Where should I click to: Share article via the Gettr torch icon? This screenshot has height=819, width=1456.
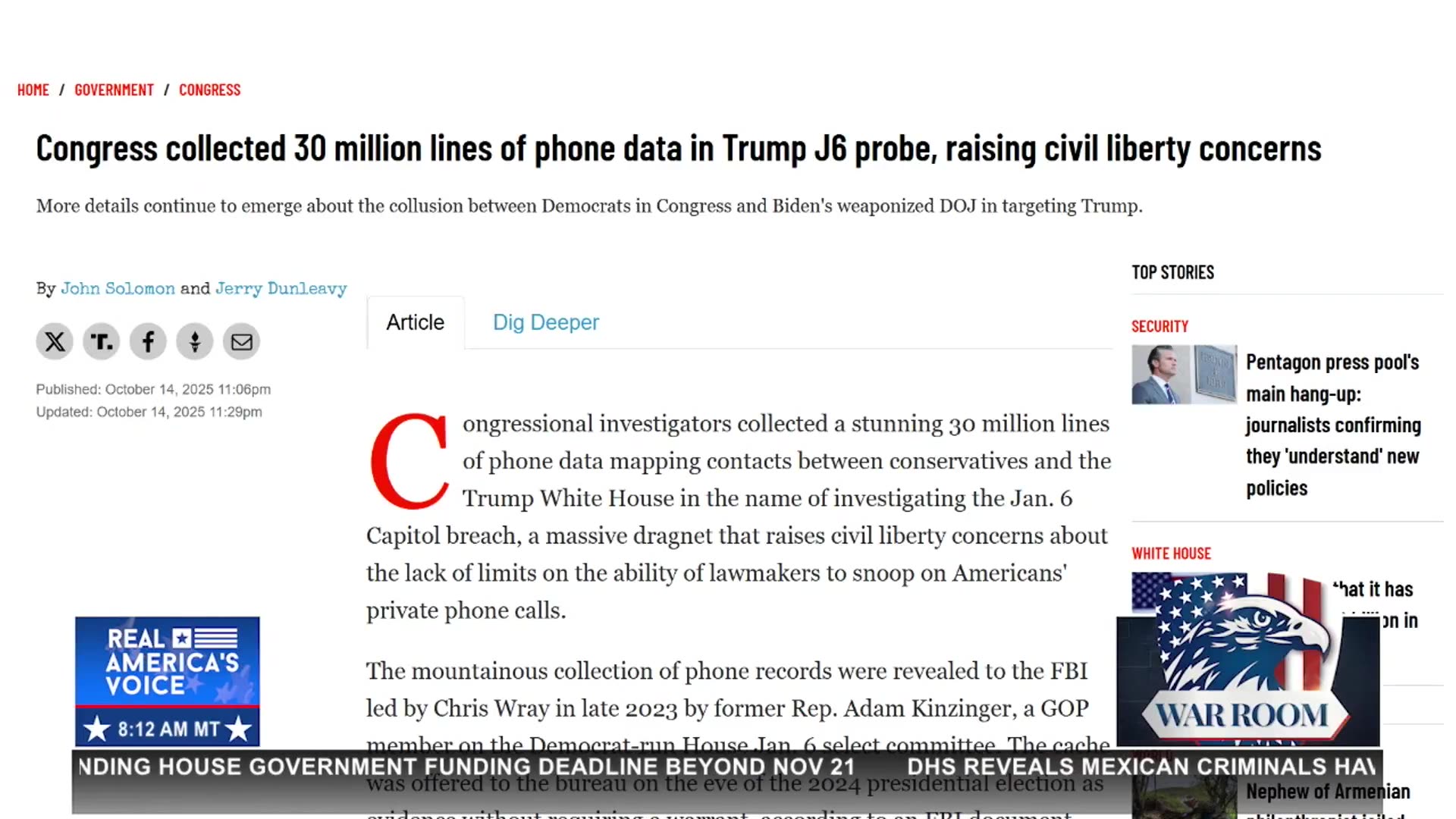195,342
